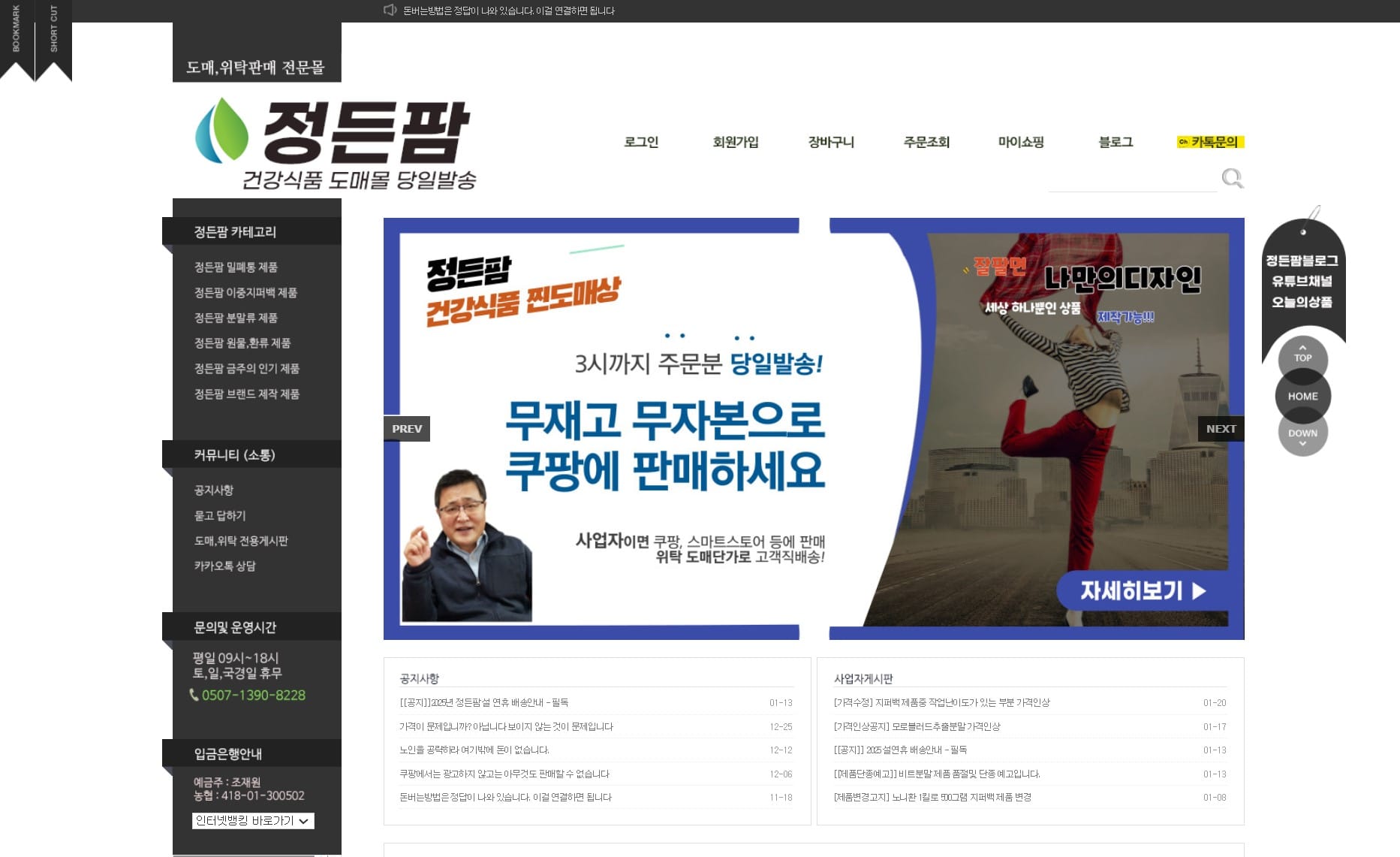Open post [가격수정] 지퍼백 제품중
Image resolution: width=1400 pixels, height=857 pixels.
[941, 703]
